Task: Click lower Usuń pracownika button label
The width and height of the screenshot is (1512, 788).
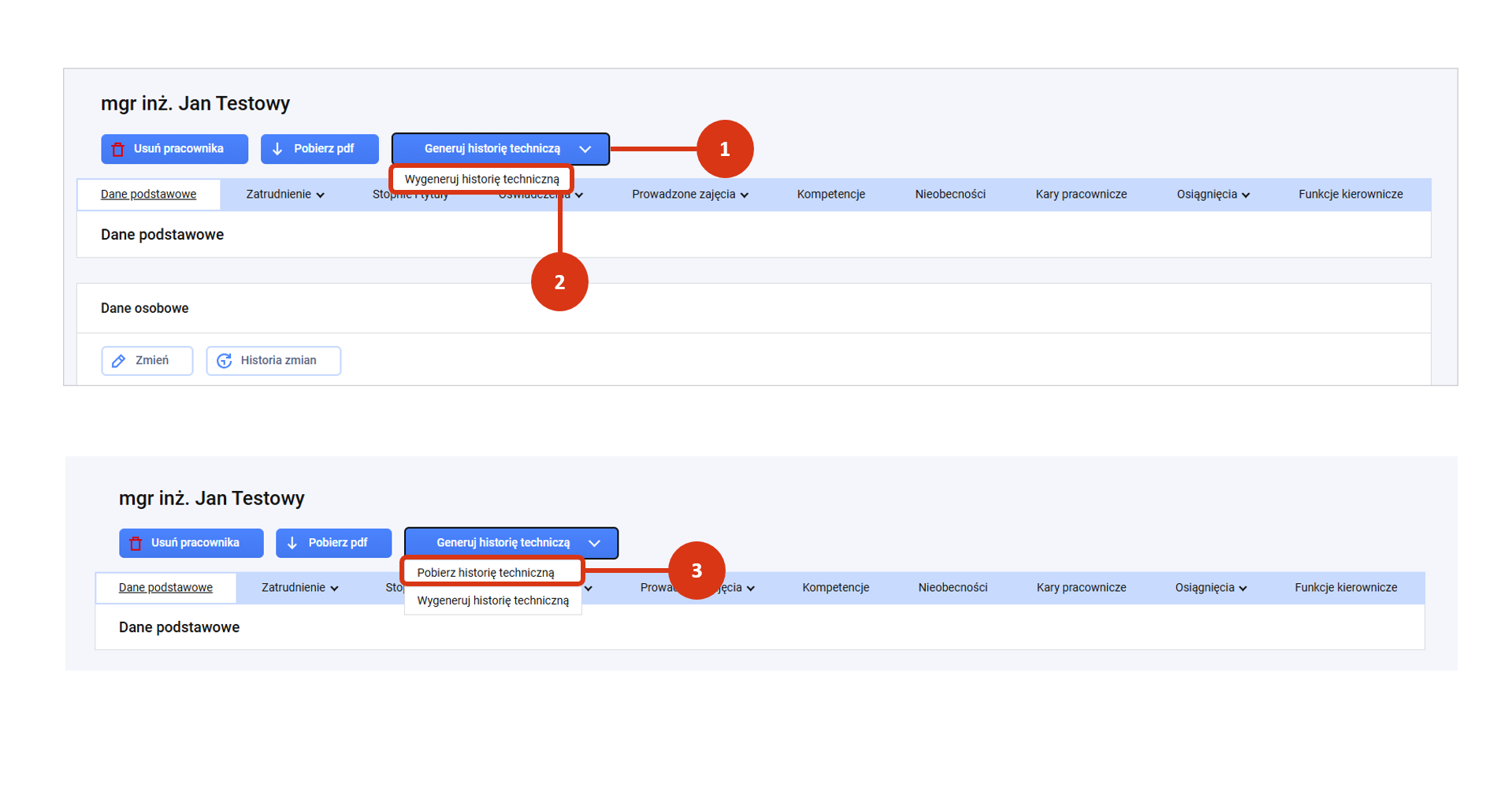Action: (195, 543)
